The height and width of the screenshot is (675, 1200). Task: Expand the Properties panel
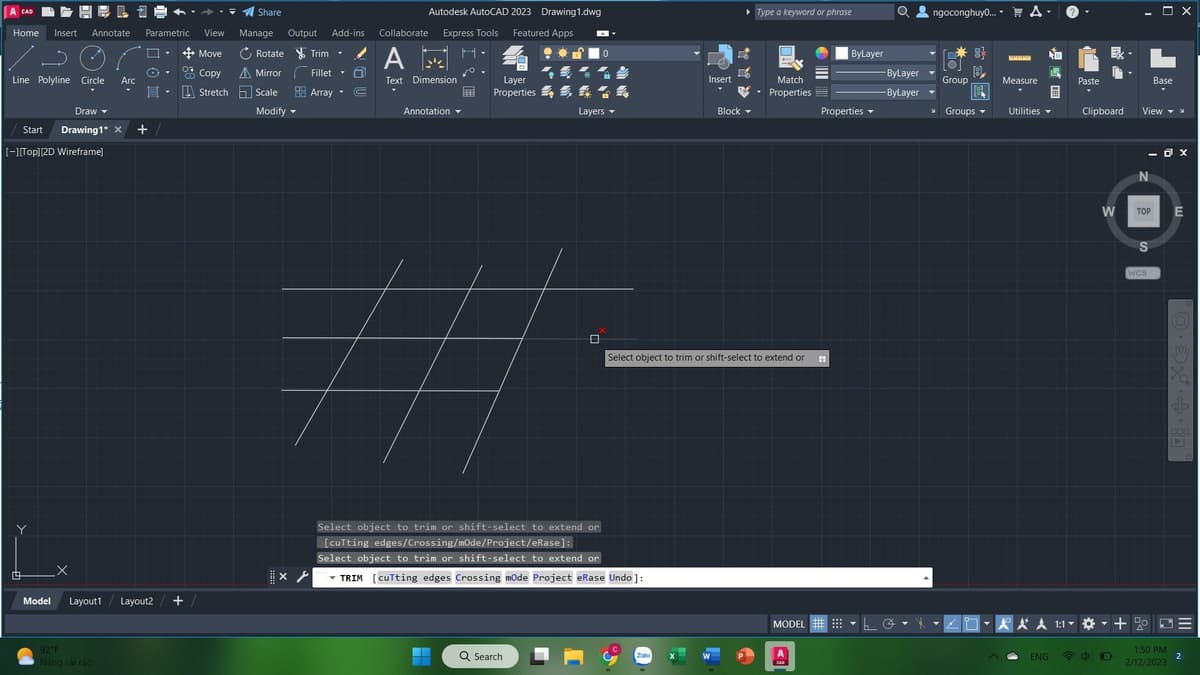coord(847,111)
